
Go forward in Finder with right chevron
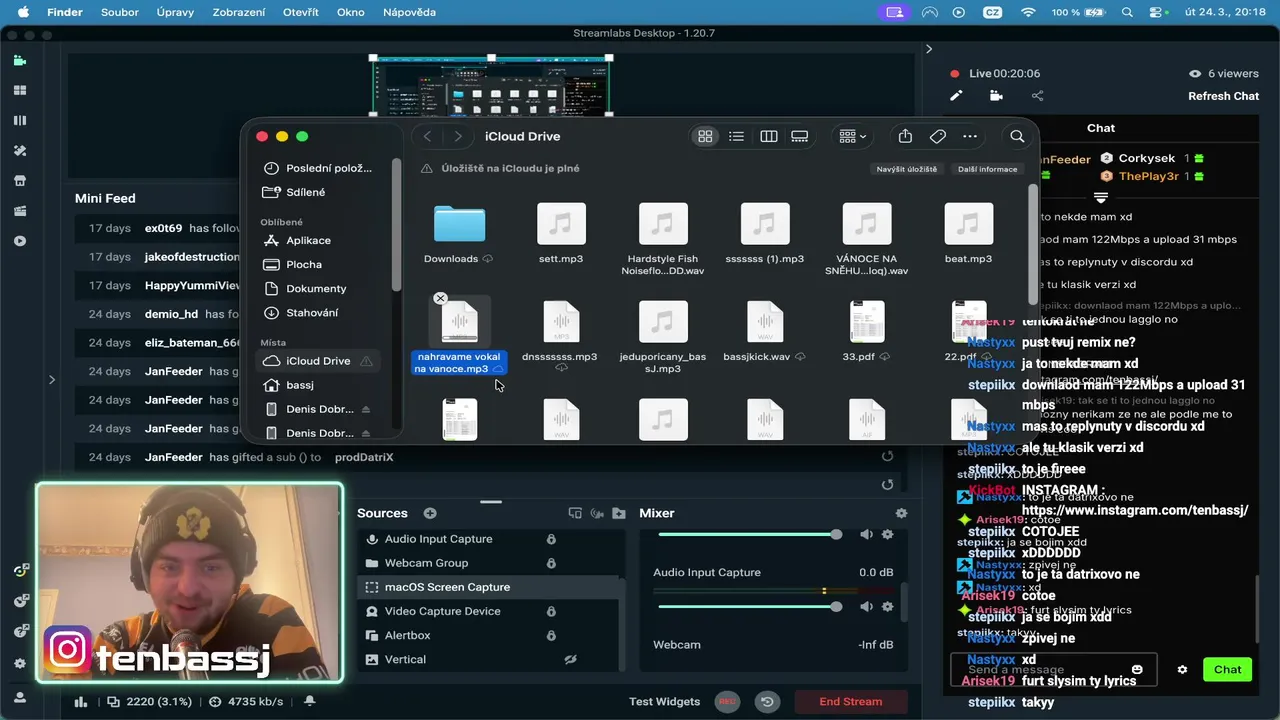point(458,136)
